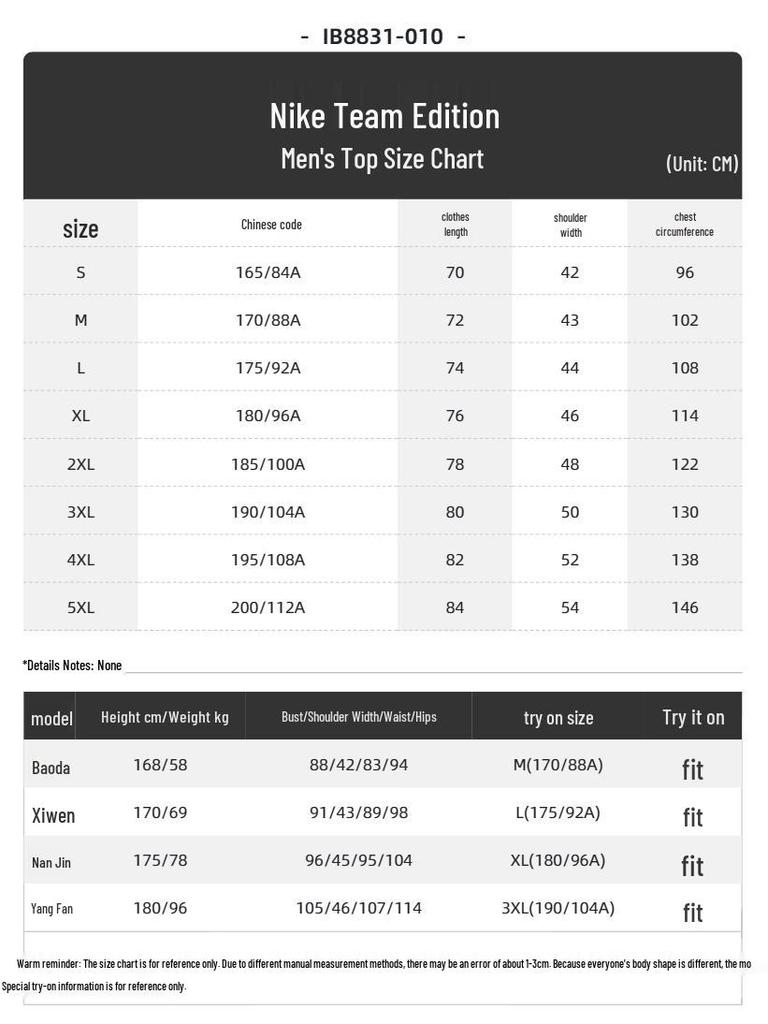Image resolution: width=768 pixels, height=1024 pixels.
Task: Select the 2XL clothes length value 78
Action: click(x=455, y=463)
